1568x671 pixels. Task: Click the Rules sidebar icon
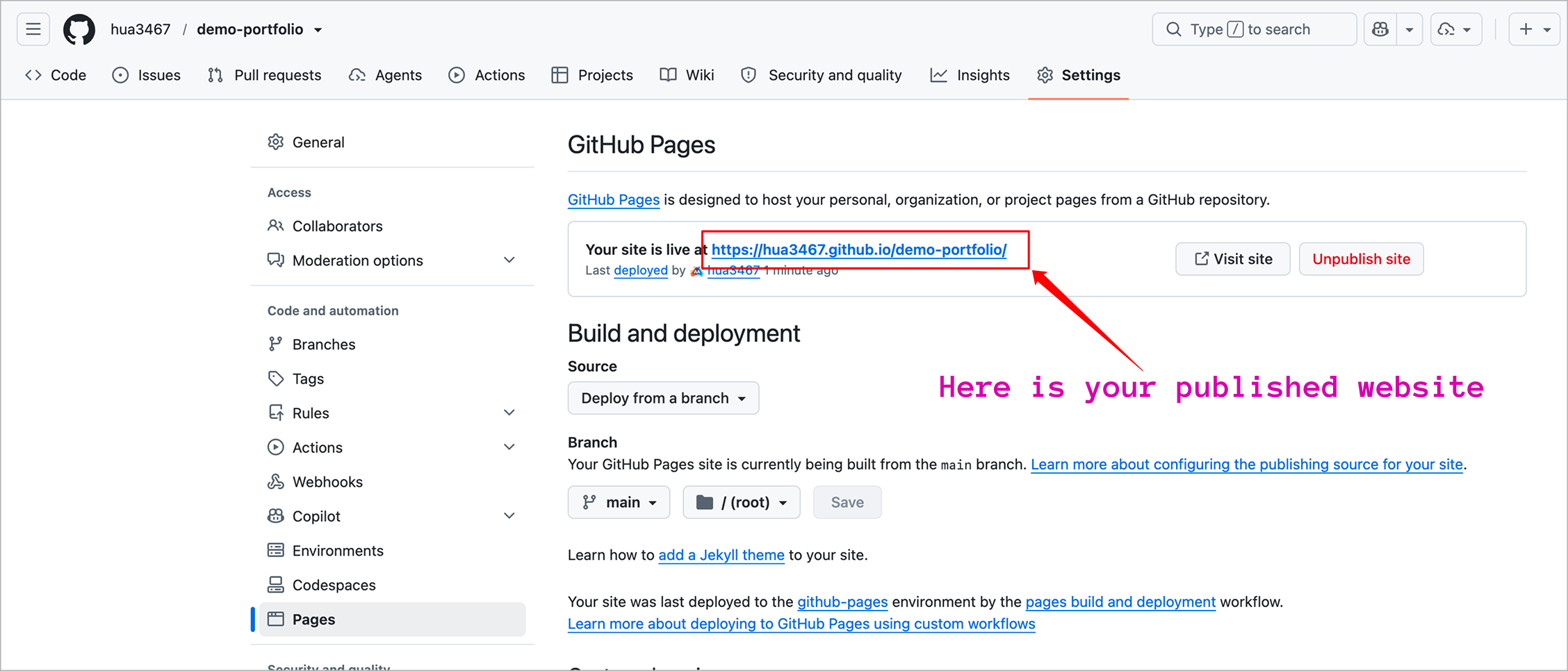276,413
